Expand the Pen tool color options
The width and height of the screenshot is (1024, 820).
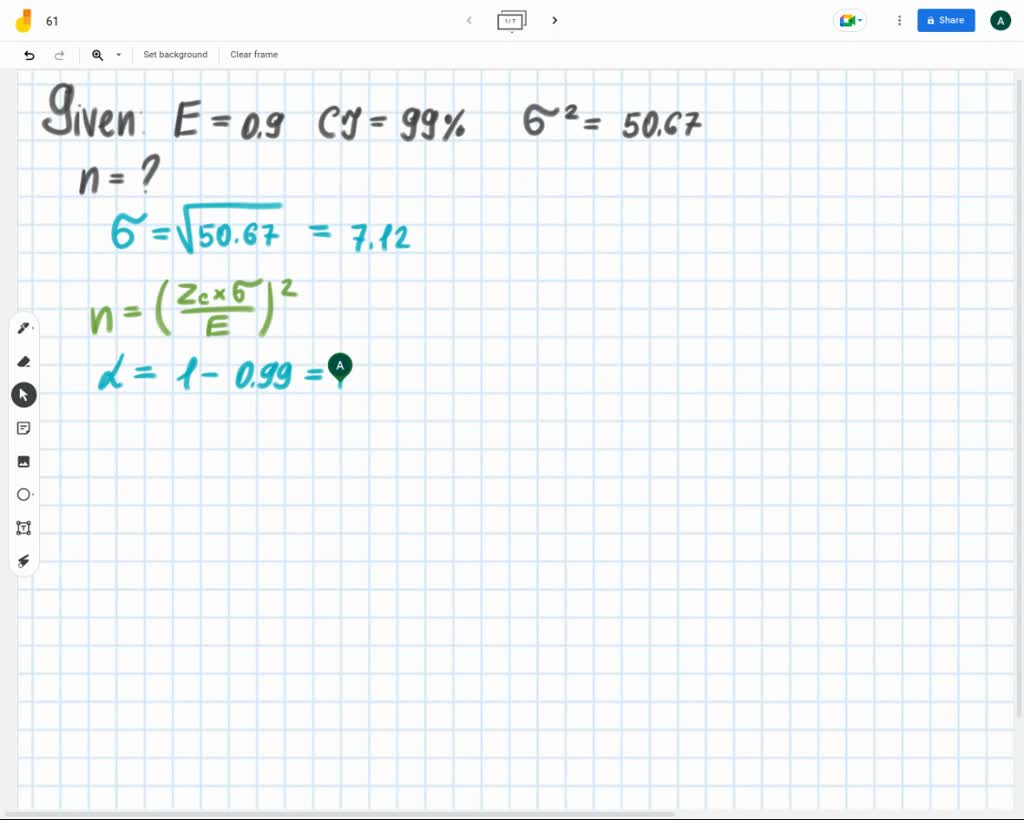click(32, 330)
